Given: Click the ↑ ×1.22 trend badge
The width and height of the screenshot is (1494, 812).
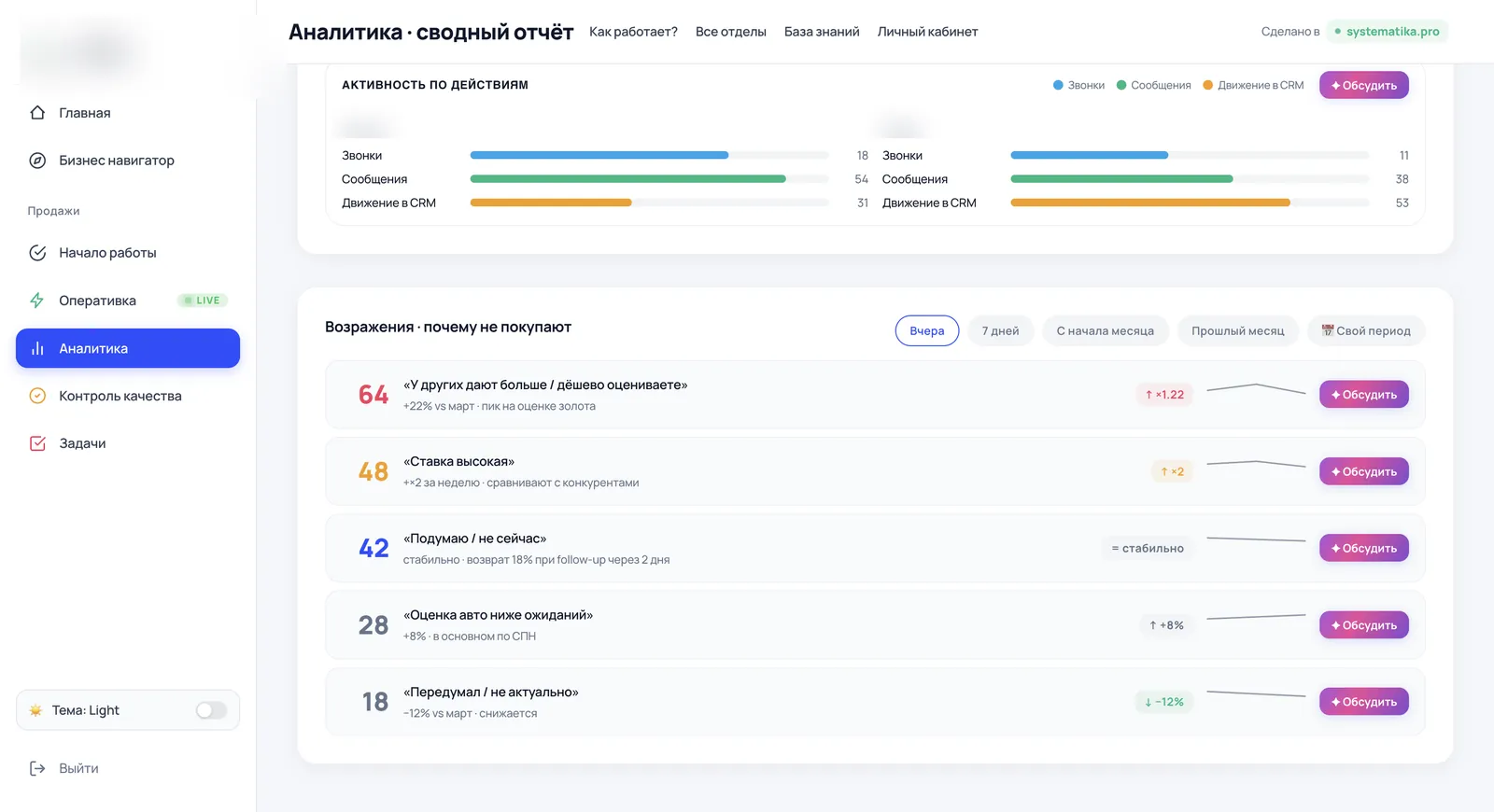Looking at the screenshot, I should 1164,395.
